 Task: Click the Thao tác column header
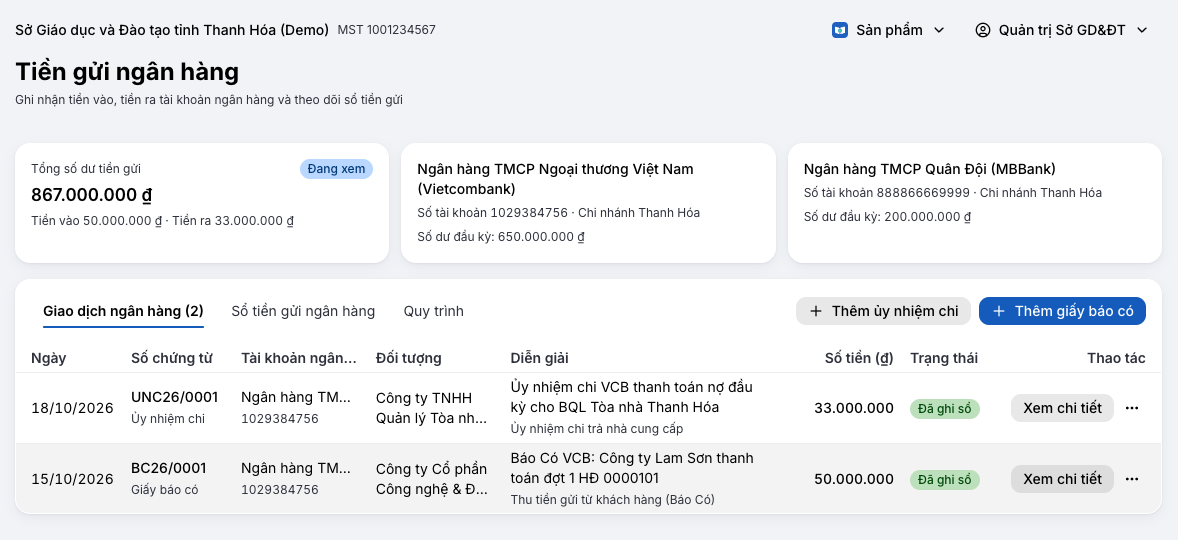pyautogui.click(x=1116, y=358)
